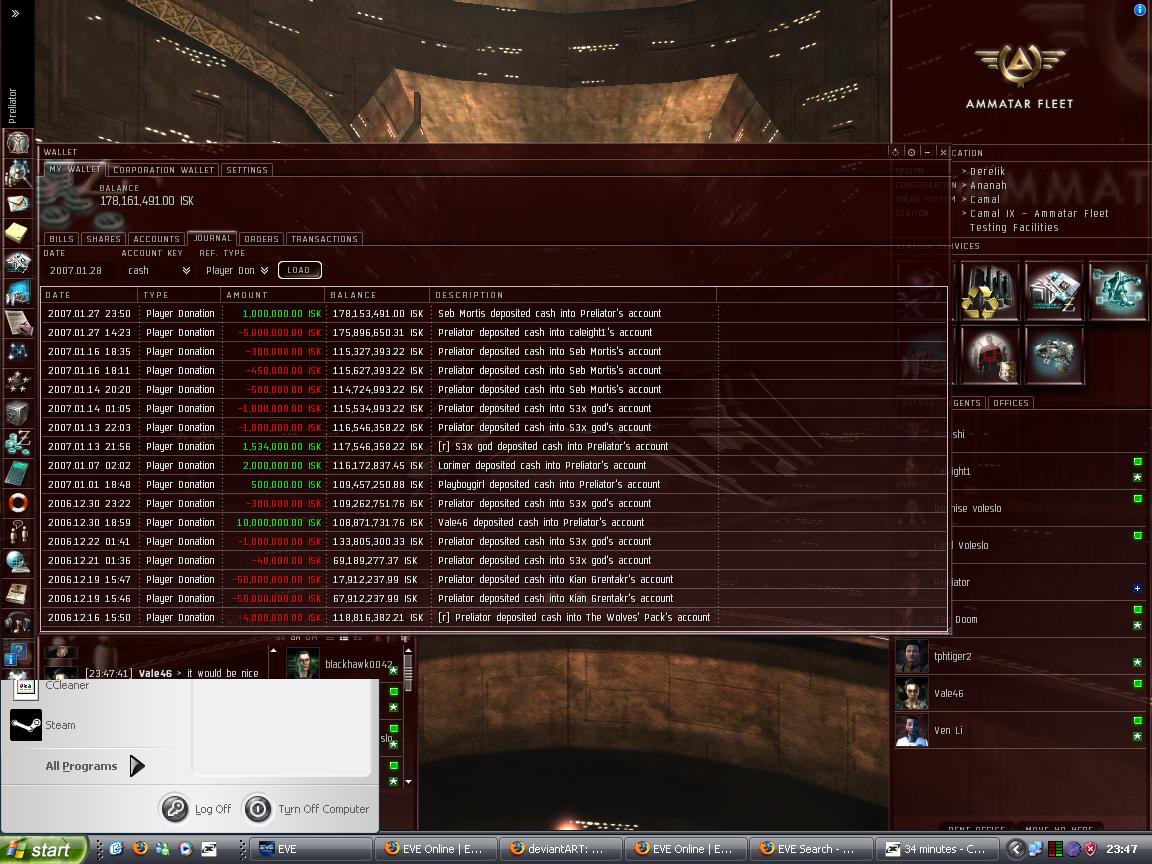
Task: Open the People & Places magnifier icon
Action: 18,173
